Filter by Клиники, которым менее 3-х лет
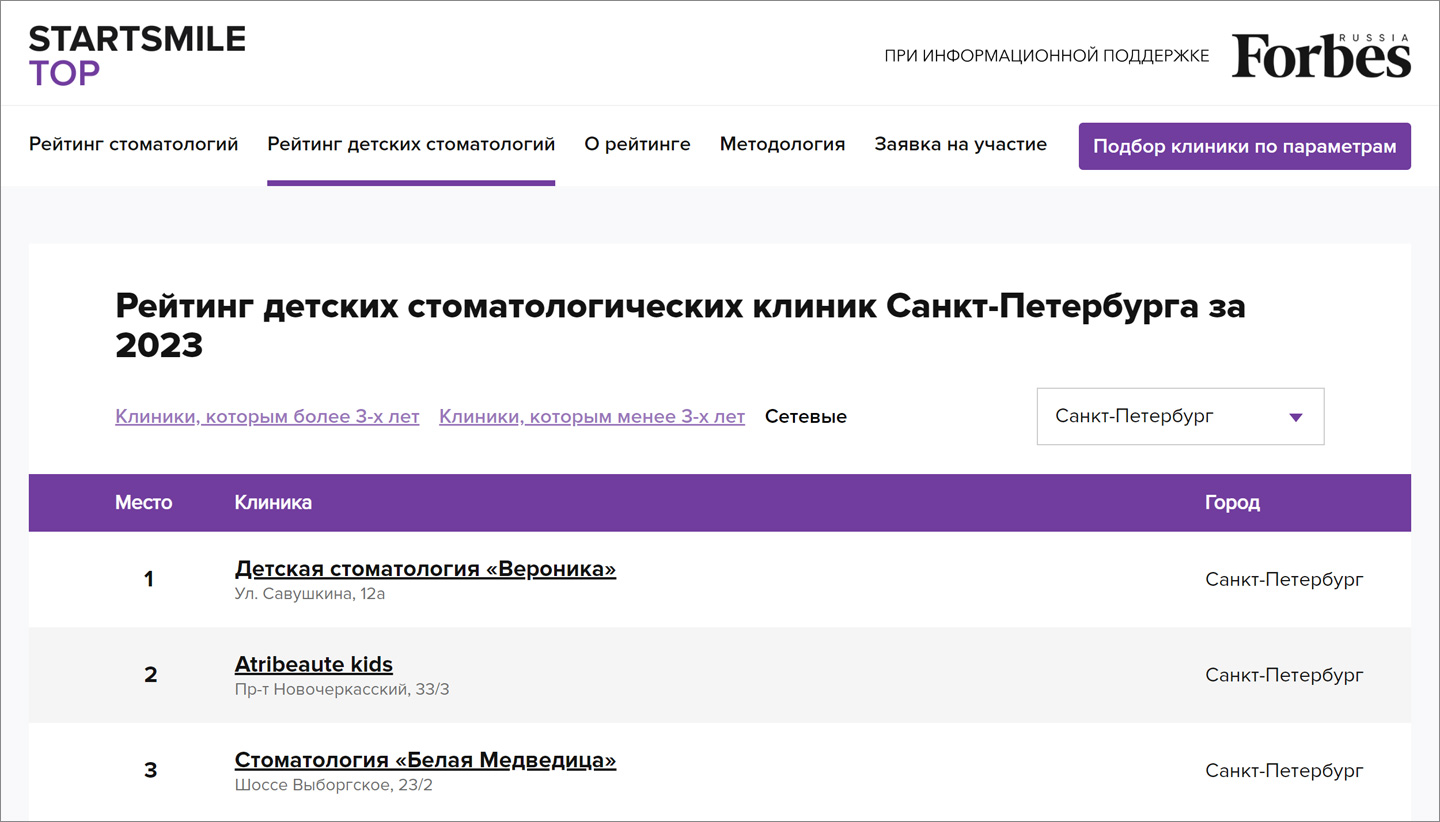 point(592,416)
